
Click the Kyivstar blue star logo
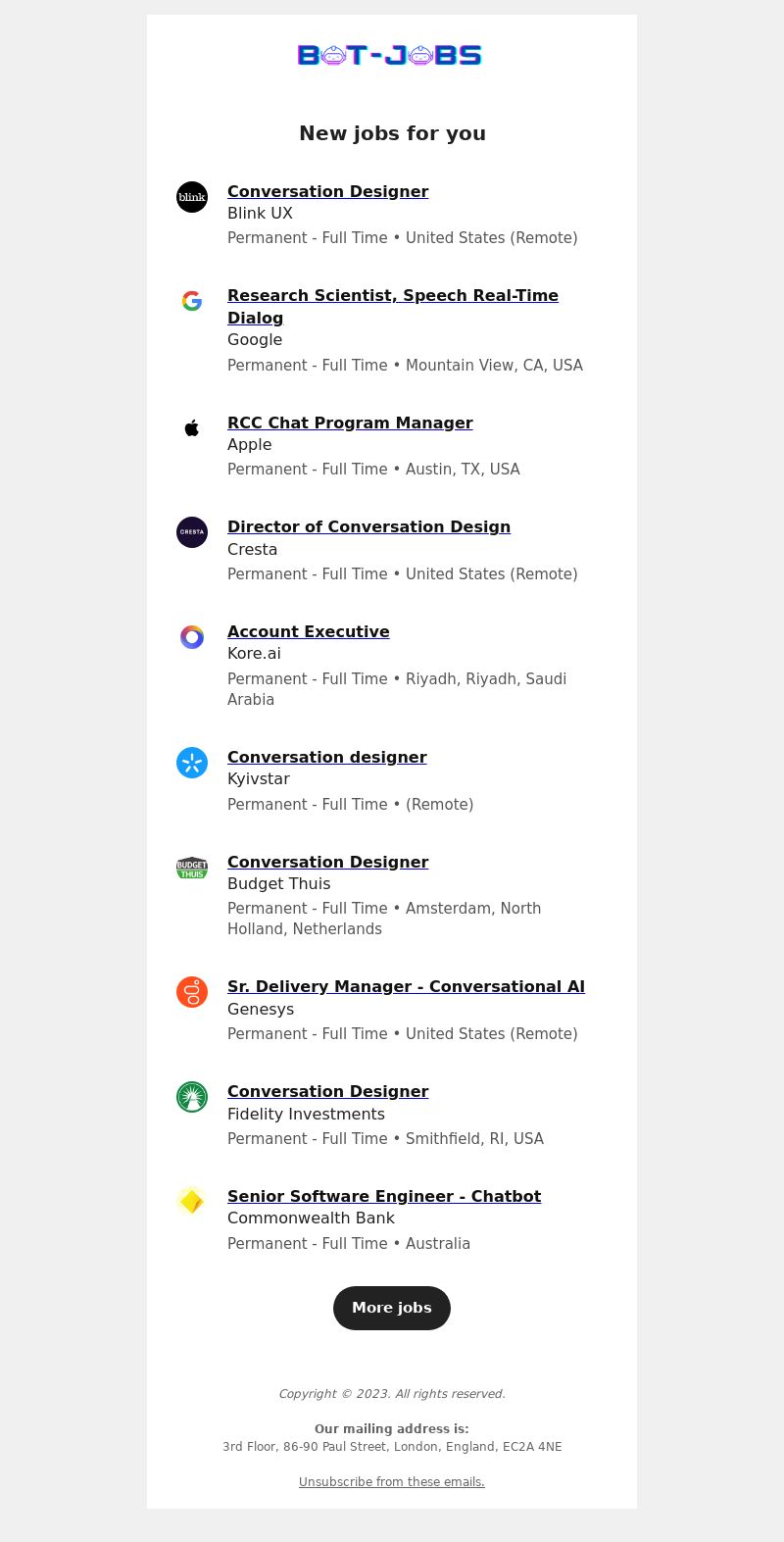pyautogui.click(x=192, y=763)
